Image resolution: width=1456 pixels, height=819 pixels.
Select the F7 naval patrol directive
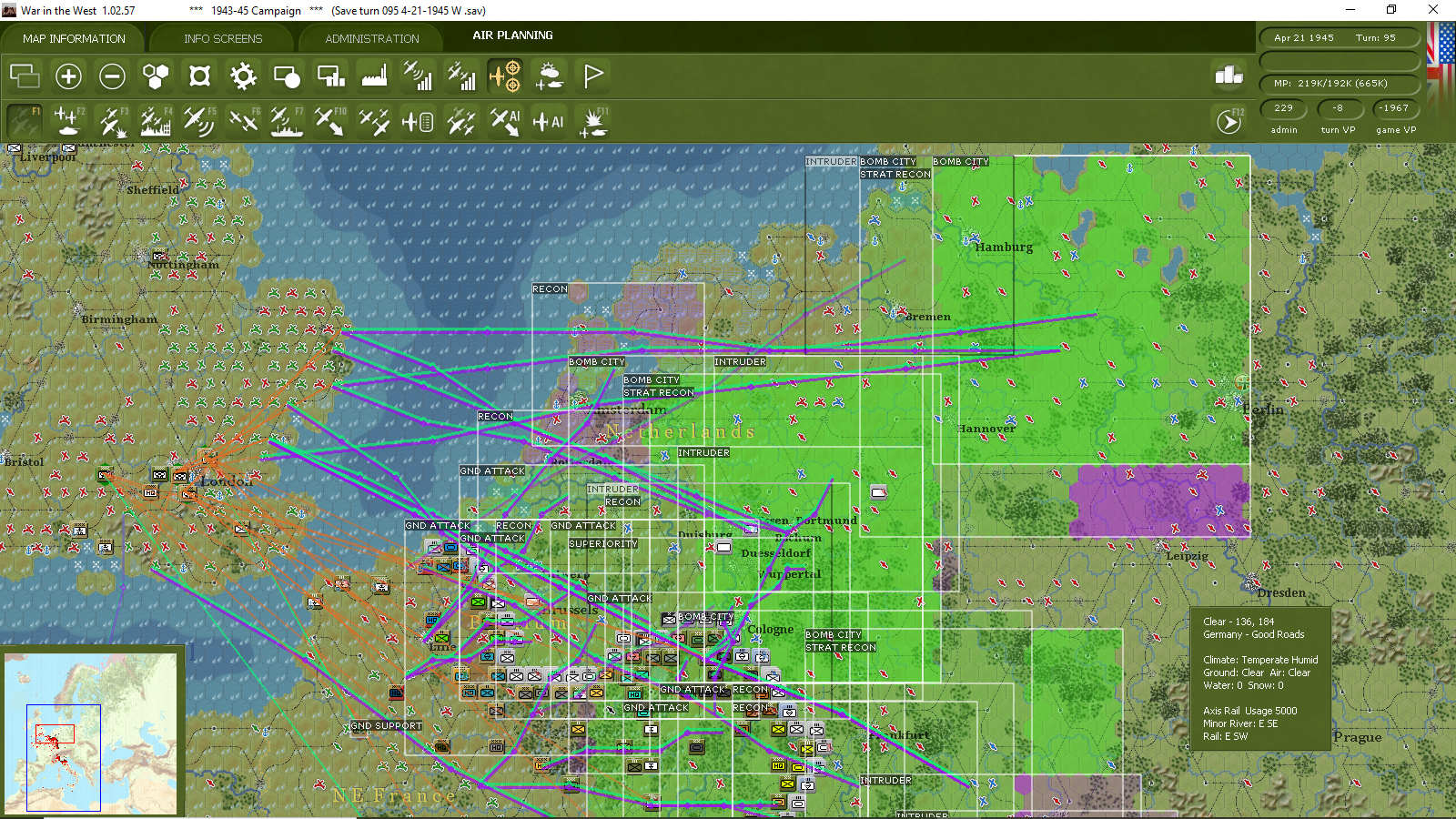pyautogui.click(x=287, y=121)
